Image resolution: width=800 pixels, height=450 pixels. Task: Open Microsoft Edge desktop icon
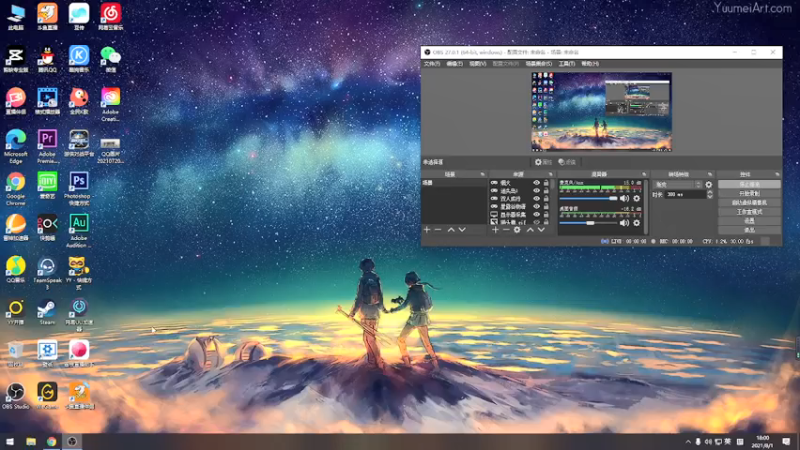coord(15,146)
